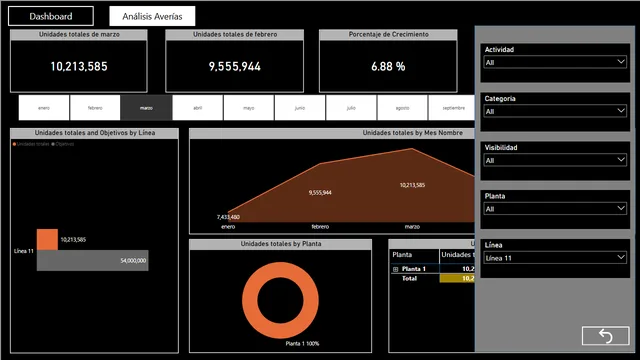Click the febrero axis label on area chart
Screen dimensions: 640x360
point(320,227)
